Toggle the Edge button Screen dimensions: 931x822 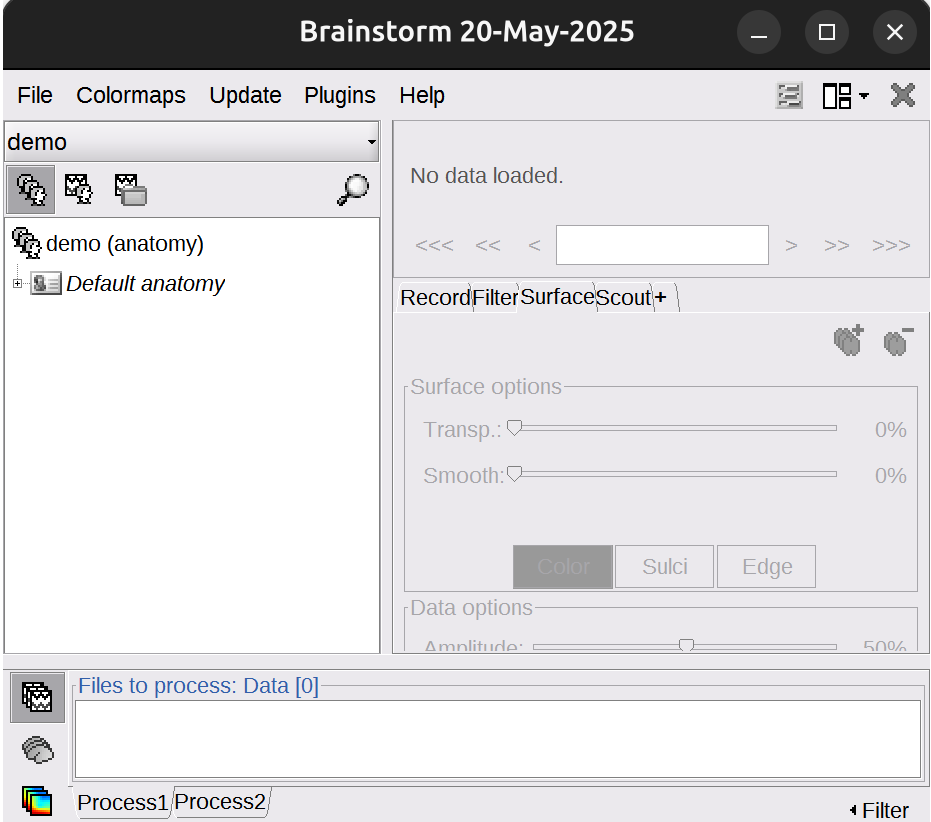(x=767, y=567)
